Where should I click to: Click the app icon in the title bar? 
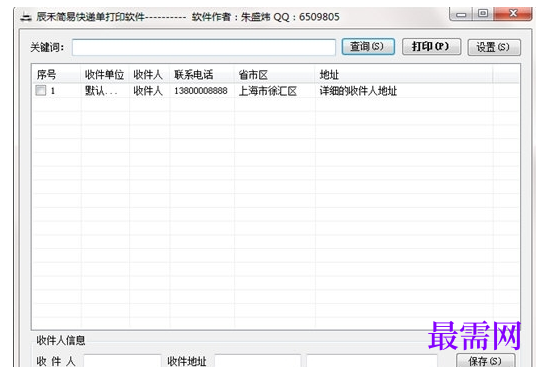[x=26, y=17]
